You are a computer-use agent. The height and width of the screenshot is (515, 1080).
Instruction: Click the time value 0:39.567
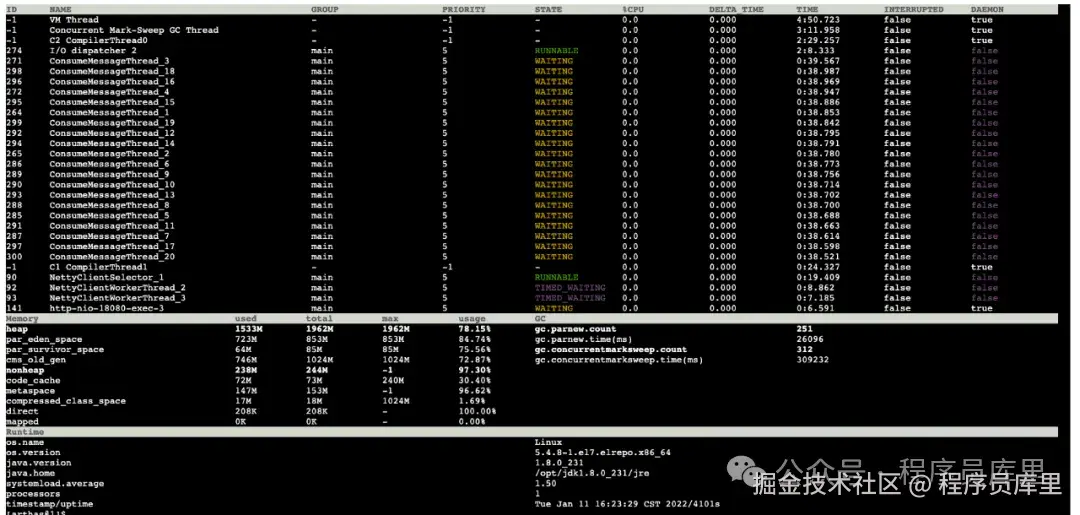(x=818, y=61)
